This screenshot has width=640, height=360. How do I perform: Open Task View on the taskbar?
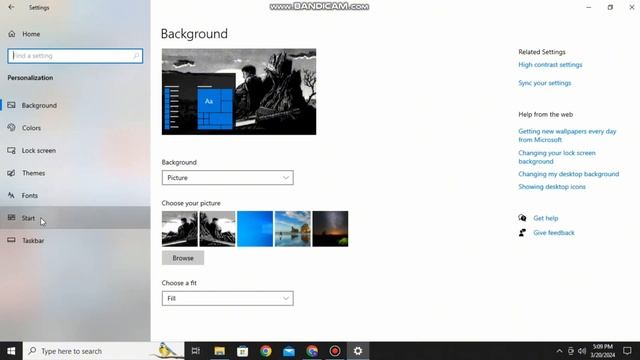pos(196,351)
